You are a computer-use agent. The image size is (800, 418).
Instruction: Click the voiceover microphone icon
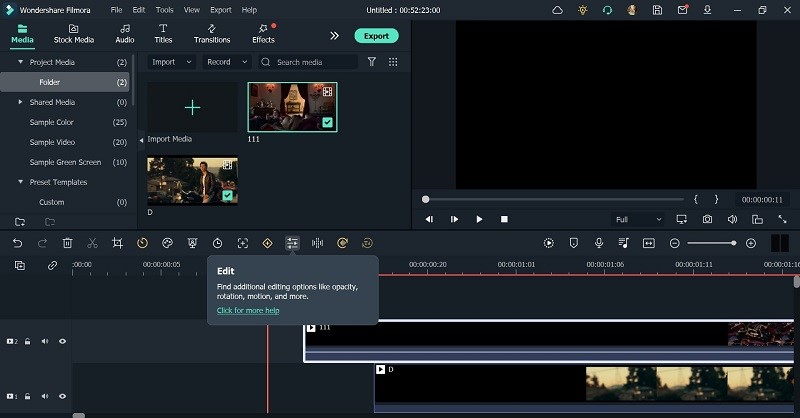(x=598, y=243)
